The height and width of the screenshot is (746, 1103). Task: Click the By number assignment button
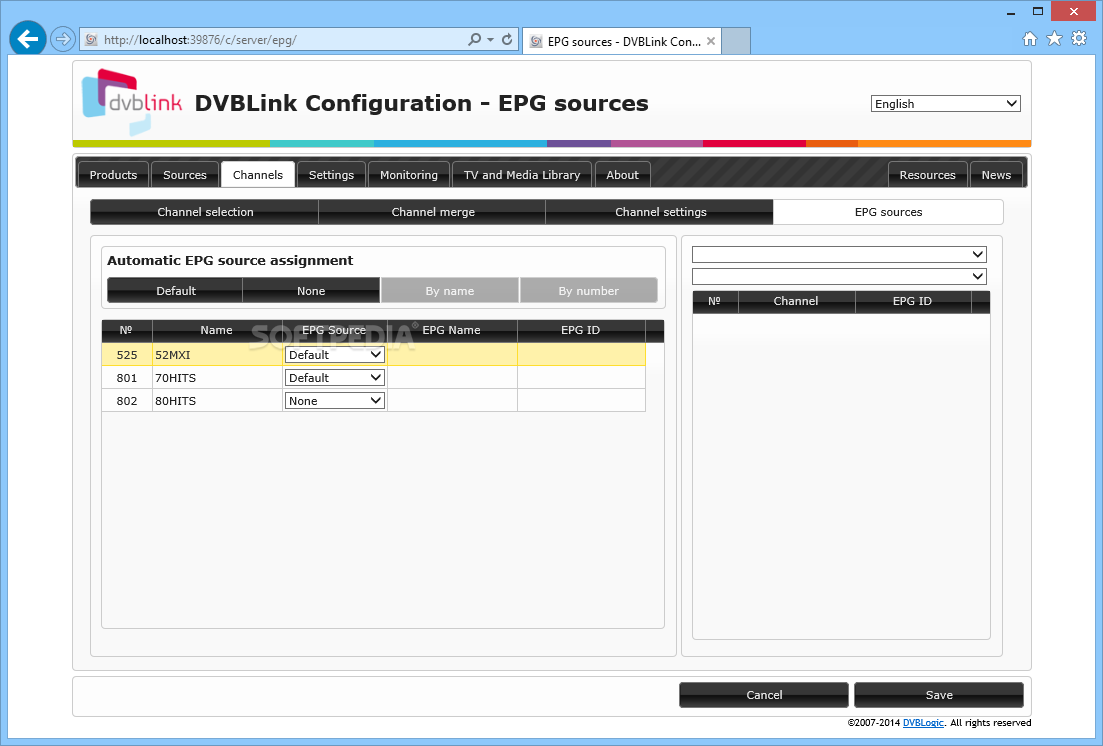pyautogui.click(x=589, y=291)
